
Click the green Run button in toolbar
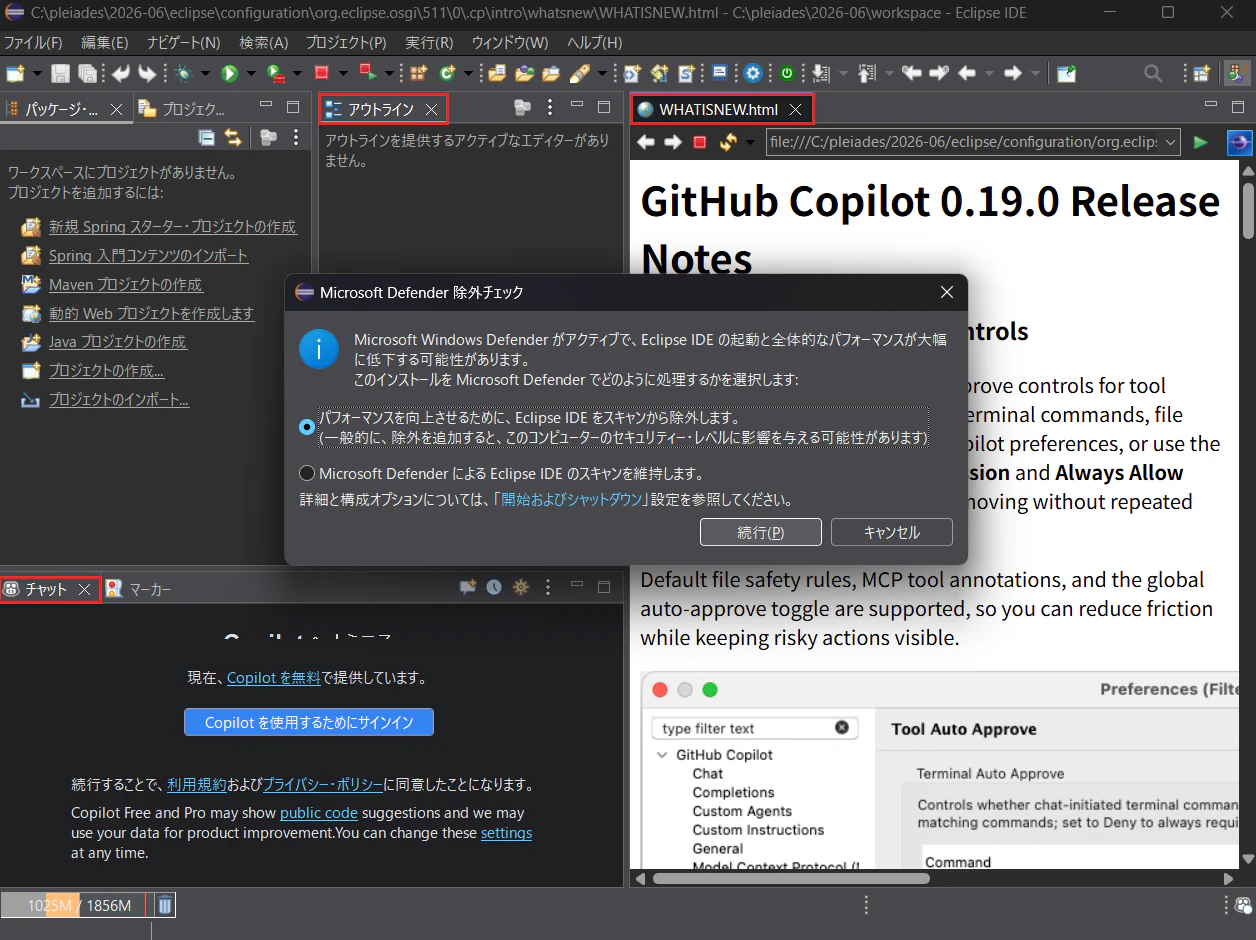click(x=229, y=73)
